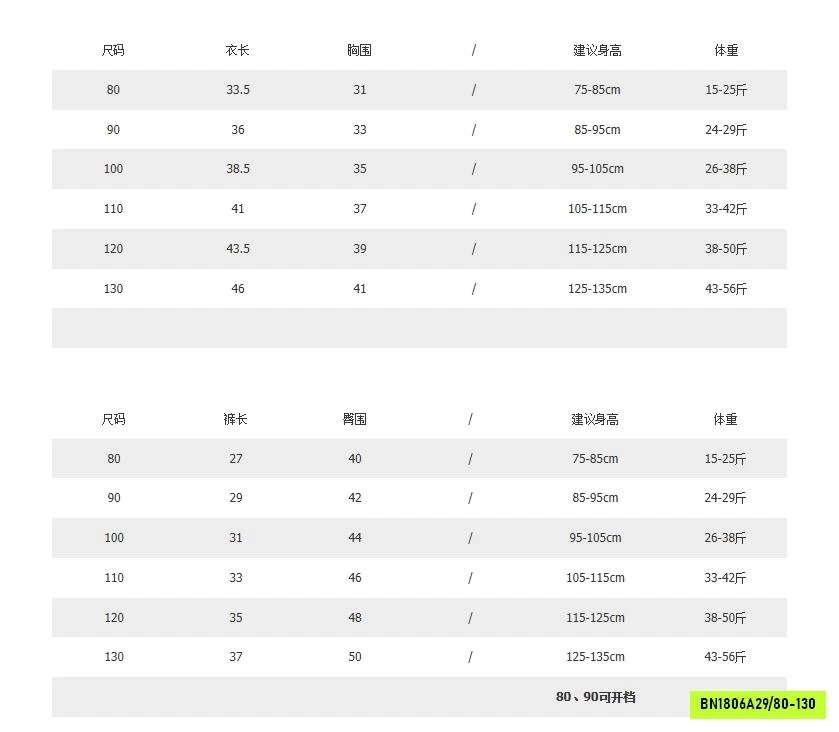The width and height of the screenshot is (839, 732).
Task: Click the 80、90可开档 note
Action: click(596, 697)
